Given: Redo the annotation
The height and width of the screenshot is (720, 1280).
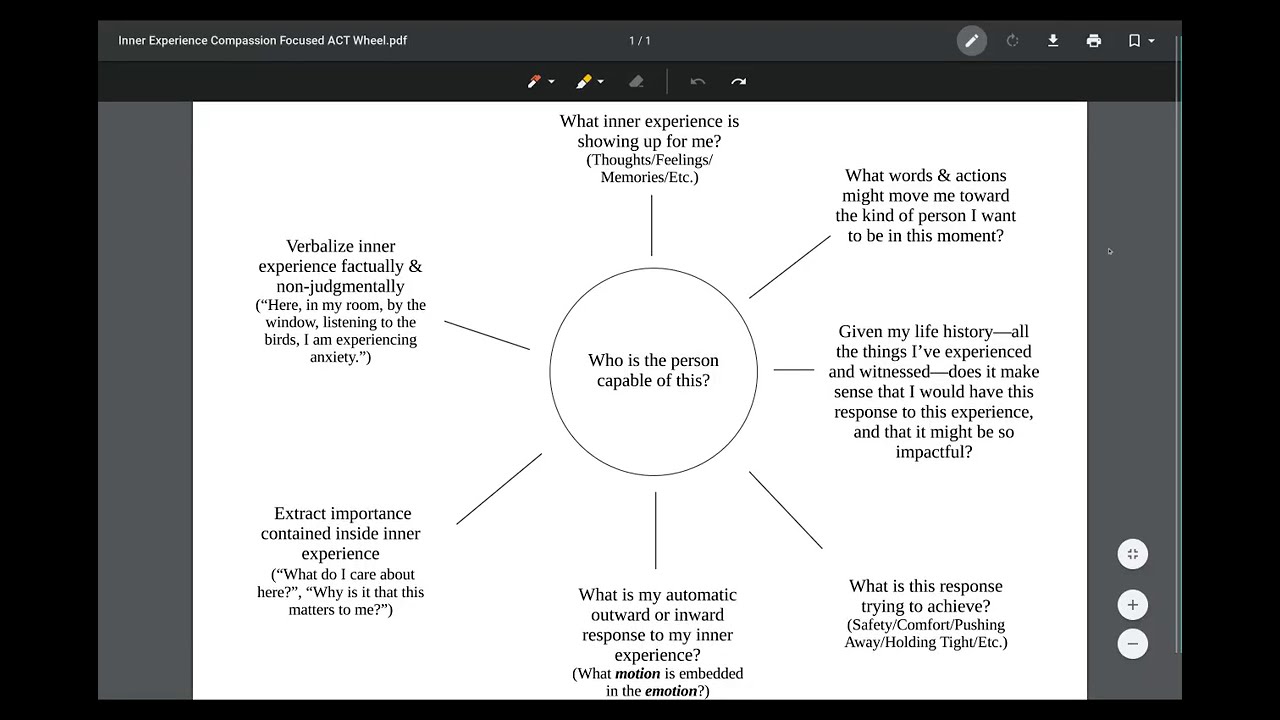Looking at the screenshot, I should click(739, 82).
